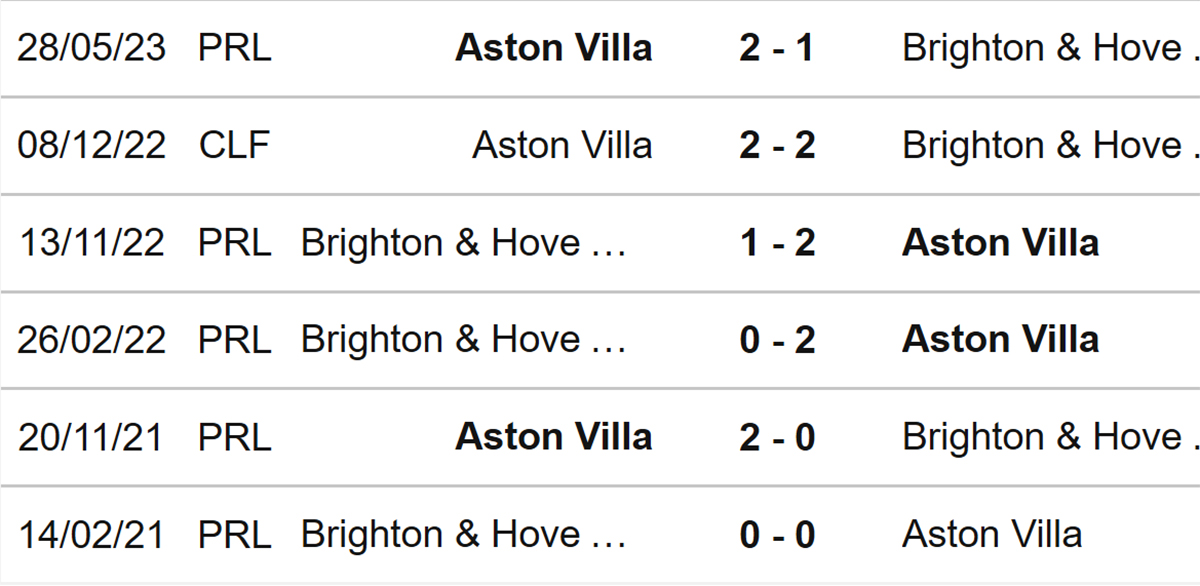
Task: Open Brighton & Hove in 28/05/23 match
Action: (x=1050, y=48)
